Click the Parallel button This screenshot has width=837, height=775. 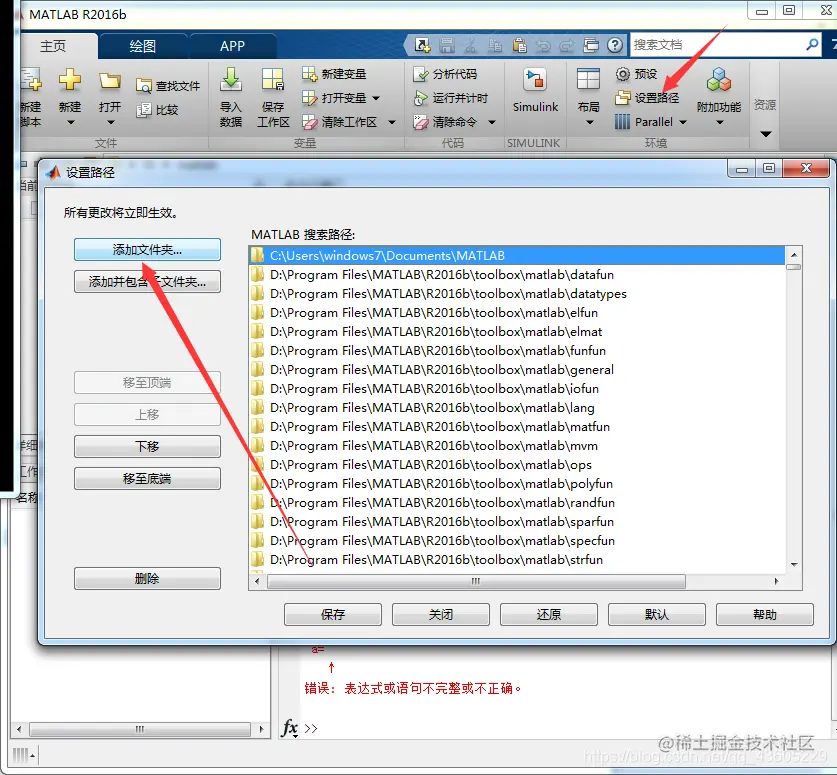pos(644,122)
